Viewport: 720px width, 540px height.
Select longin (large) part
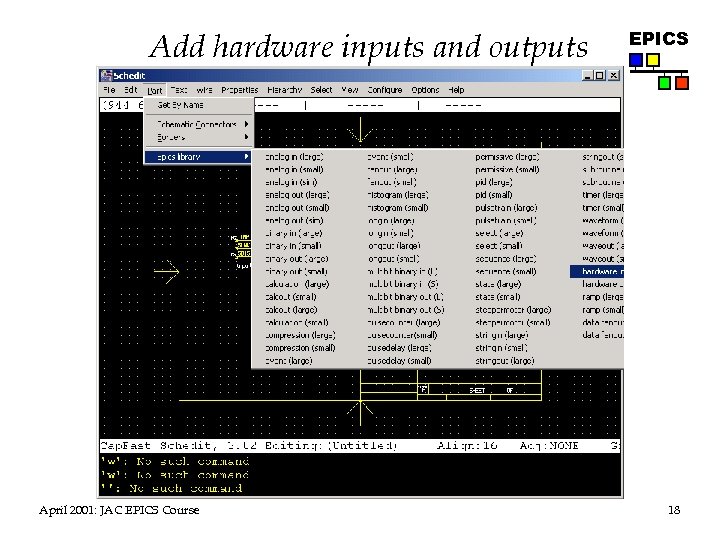[x=391, y=220]
